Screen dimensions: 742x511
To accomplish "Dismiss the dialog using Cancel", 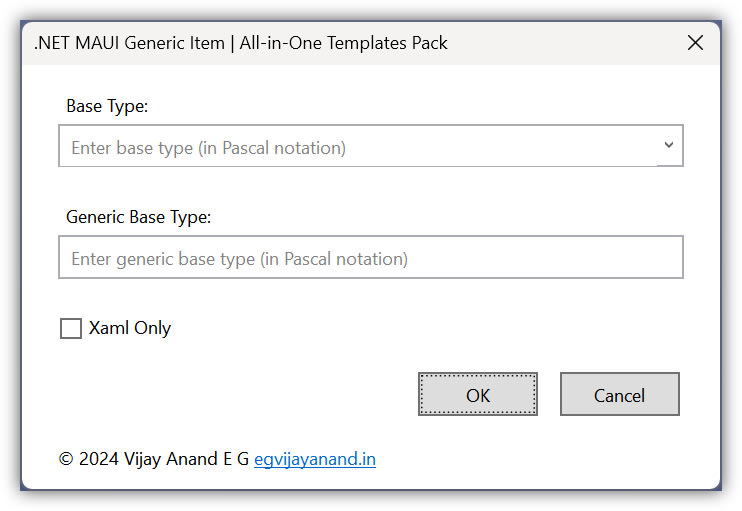I will tap(619, 394).
